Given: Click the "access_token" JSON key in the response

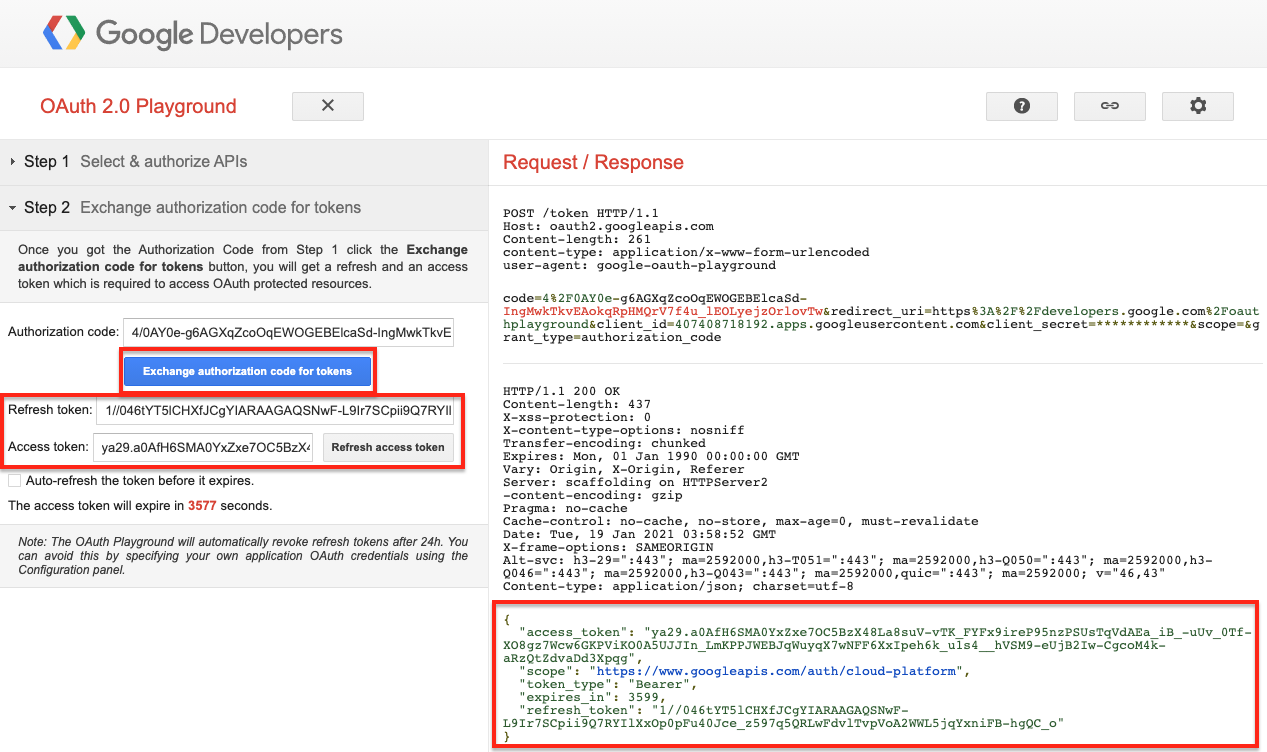Looking at the screenshot, I should pyautogui.click(x=572, y=632).
